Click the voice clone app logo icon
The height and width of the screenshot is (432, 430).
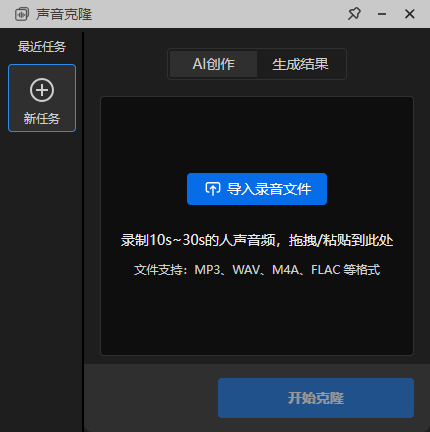(22, 14)
